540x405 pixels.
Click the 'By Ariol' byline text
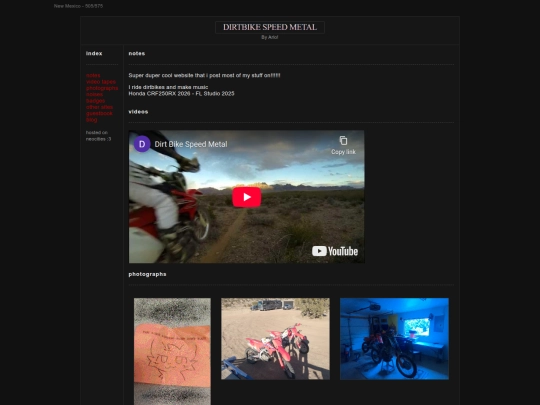[x=270, y=37]
